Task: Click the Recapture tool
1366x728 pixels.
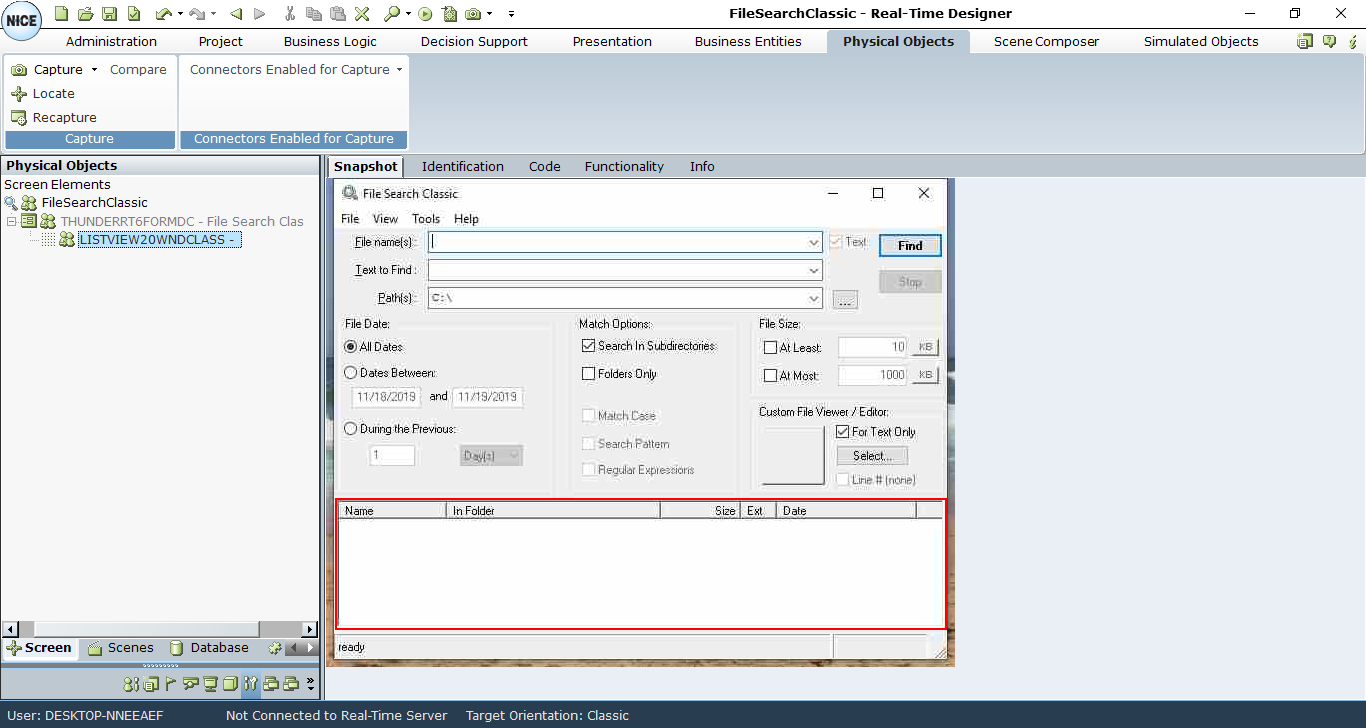Action: click(x=54, y=117)
